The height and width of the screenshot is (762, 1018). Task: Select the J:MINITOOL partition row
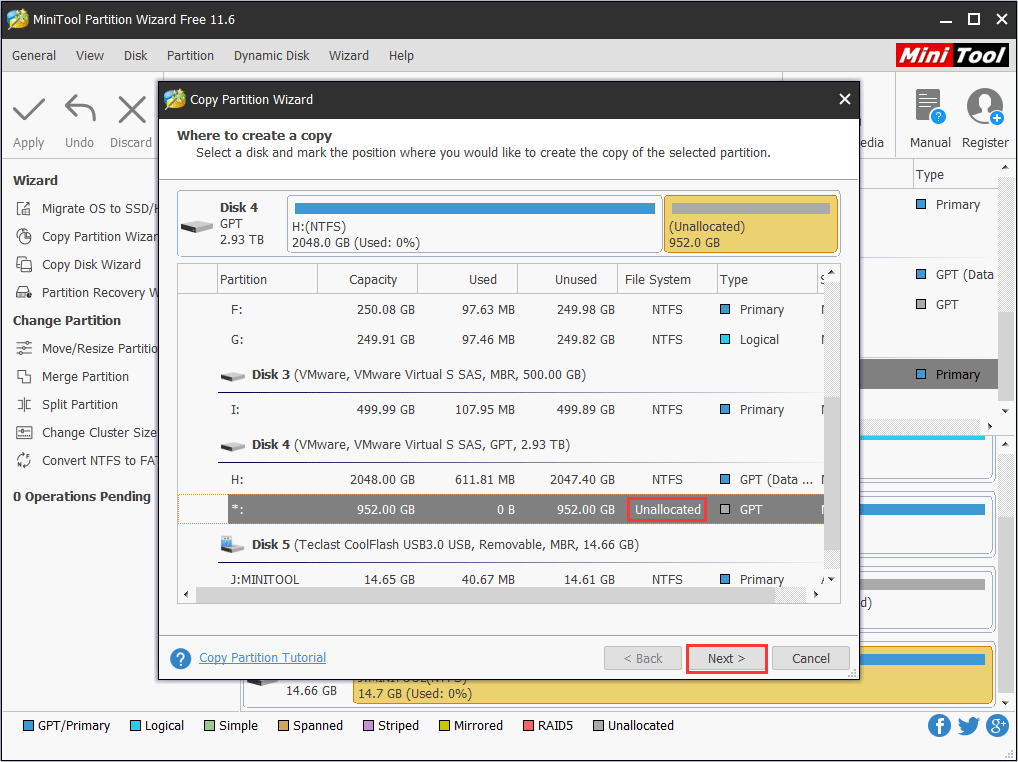click(x=501, y=579)
